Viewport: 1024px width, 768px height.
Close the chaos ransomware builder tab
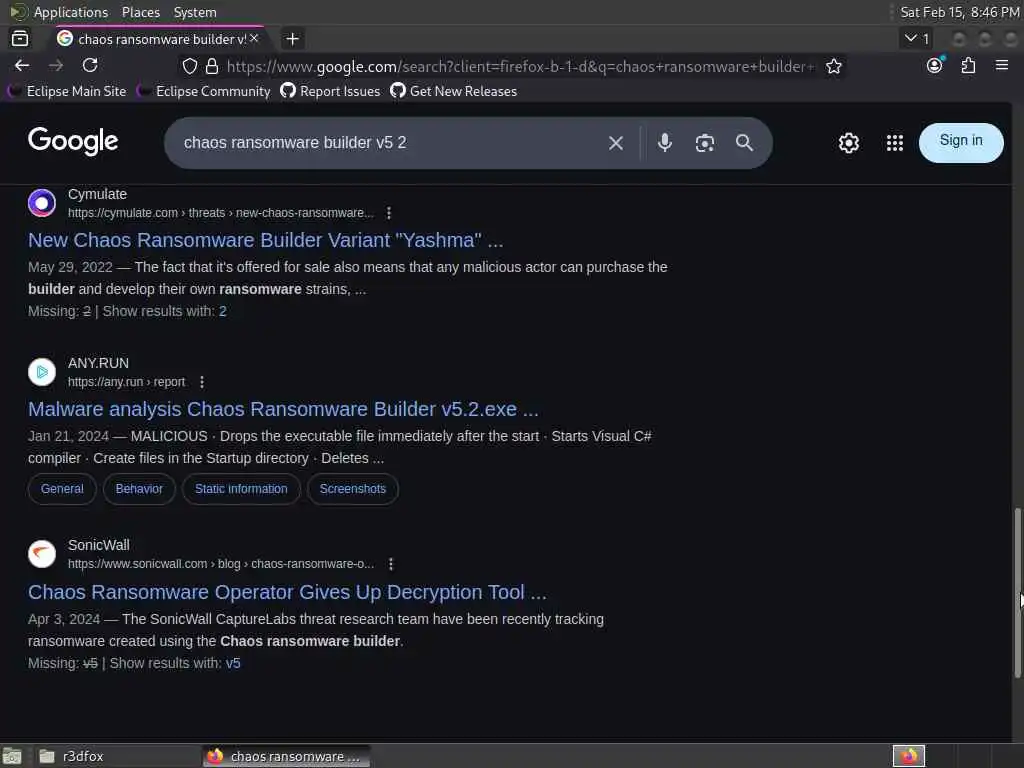254,39
